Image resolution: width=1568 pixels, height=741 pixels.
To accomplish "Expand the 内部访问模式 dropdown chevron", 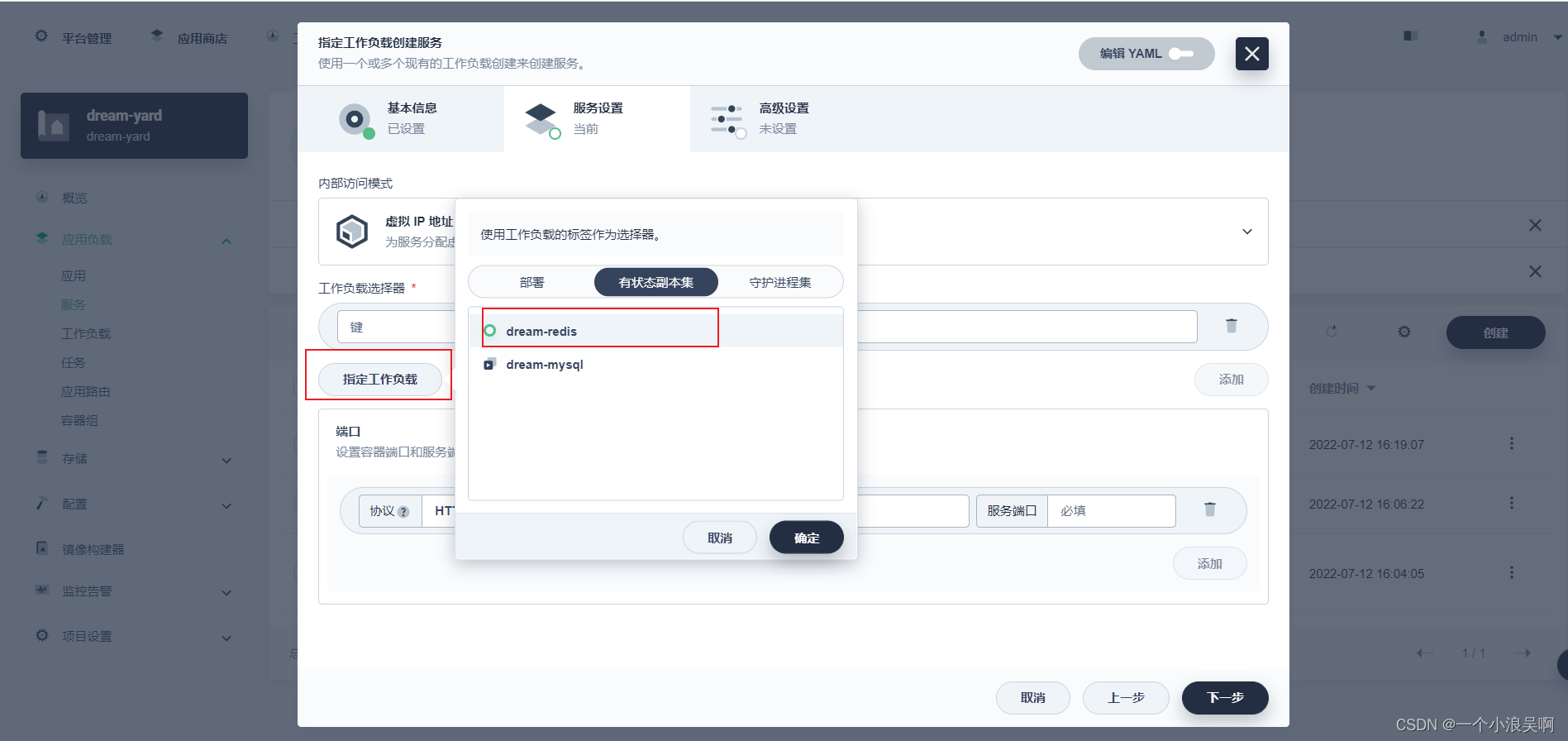I will tap(1246, 232).
